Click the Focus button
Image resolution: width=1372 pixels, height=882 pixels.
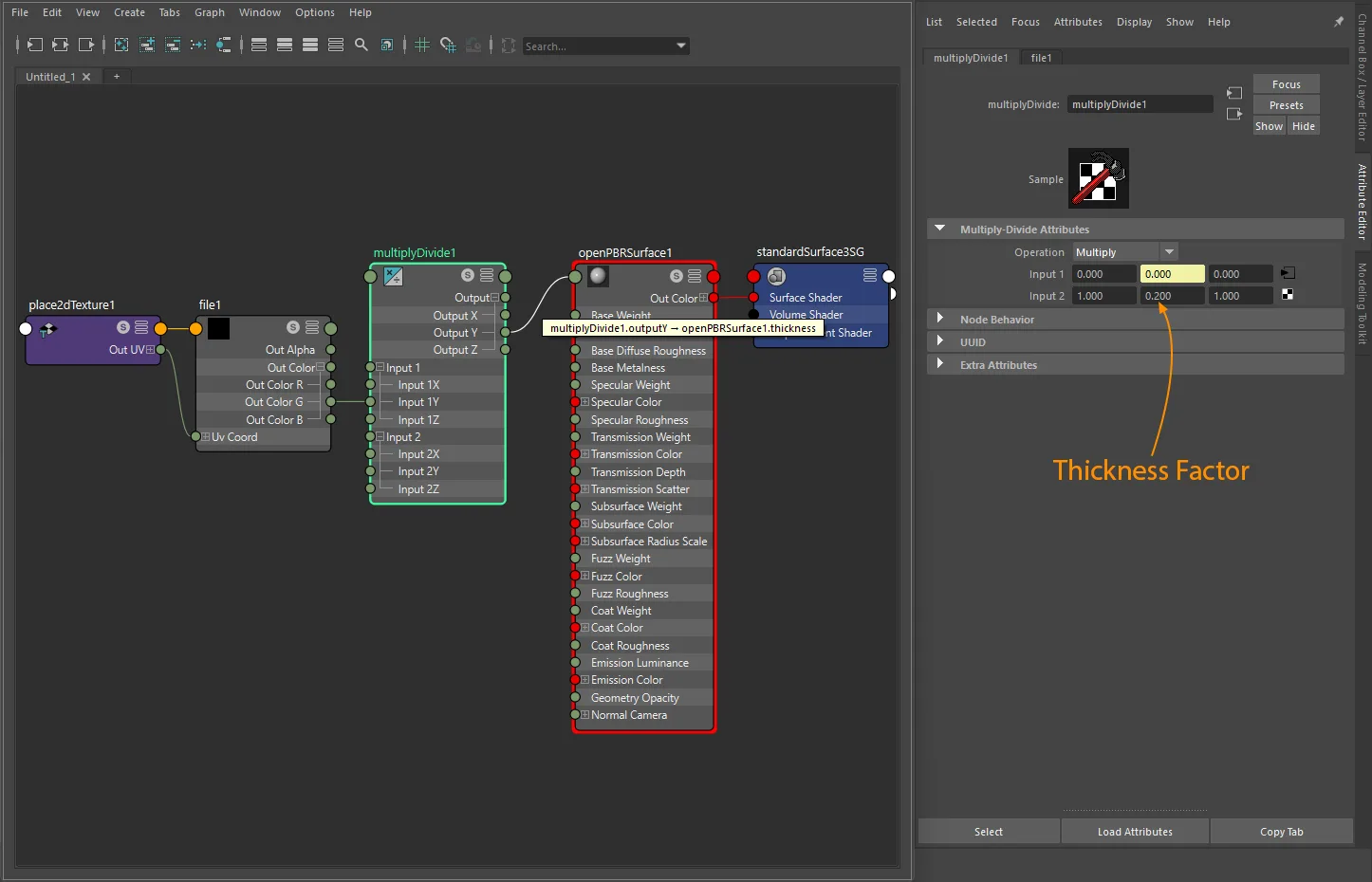1286,84
